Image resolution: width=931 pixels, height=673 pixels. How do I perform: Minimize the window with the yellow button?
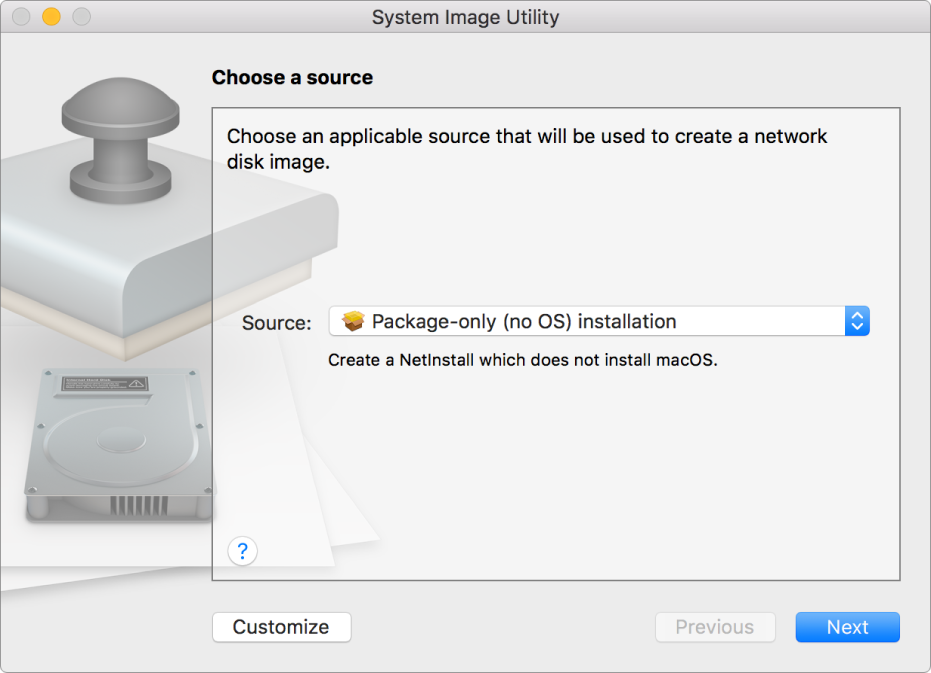pos(51,17)
